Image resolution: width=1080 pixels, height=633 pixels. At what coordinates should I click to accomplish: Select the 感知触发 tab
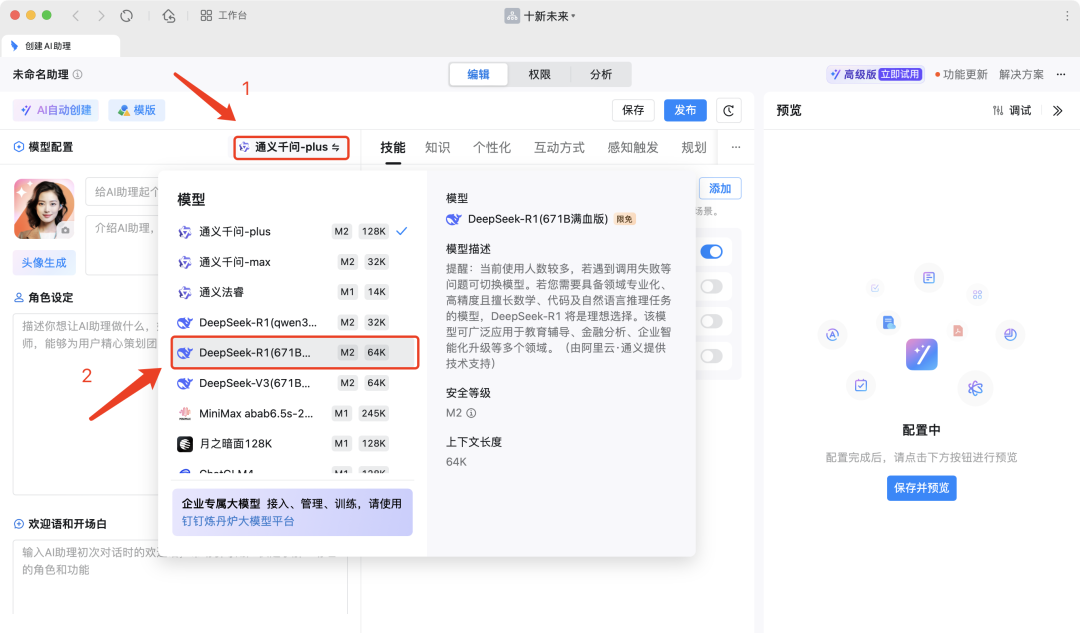click(633, 147)
